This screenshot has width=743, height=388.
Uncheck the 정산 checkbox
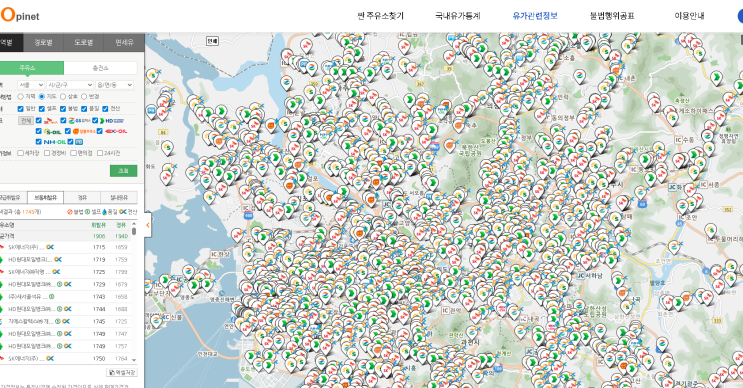pyautogui.click(x=105, y=109)
